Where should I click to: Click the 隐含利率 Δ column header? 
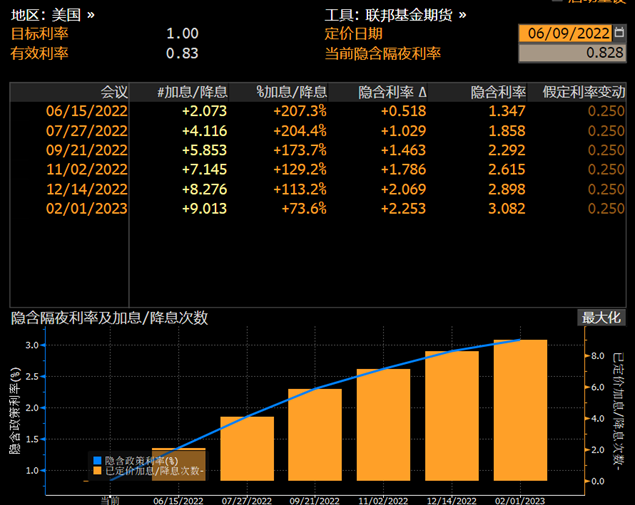coord(392,92)
